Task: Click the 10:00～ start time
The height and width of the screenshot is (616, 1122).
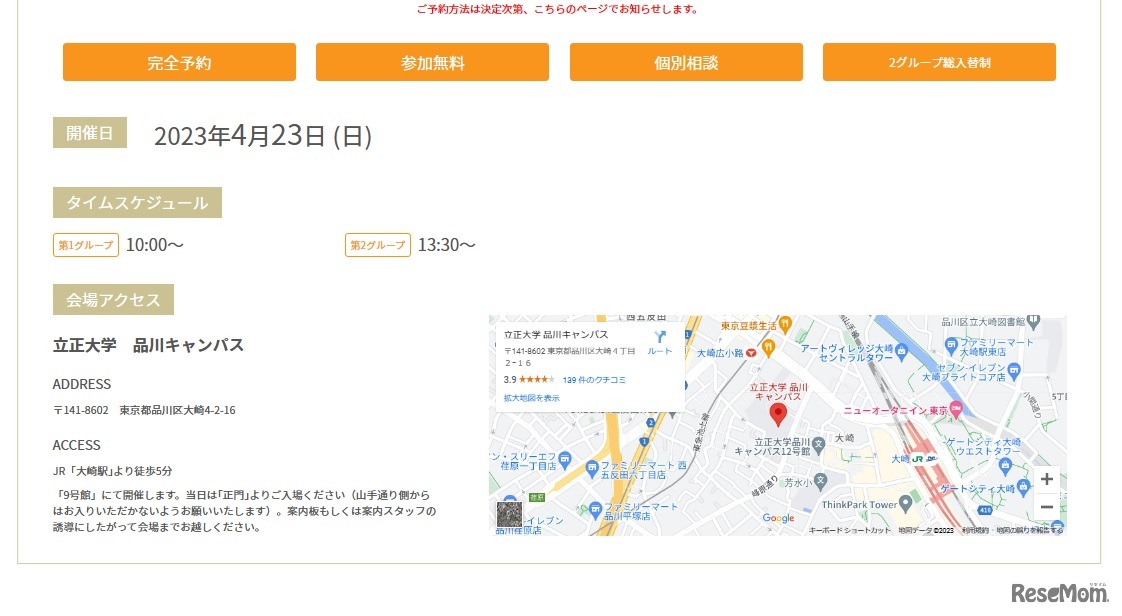Action: [155, 245]
